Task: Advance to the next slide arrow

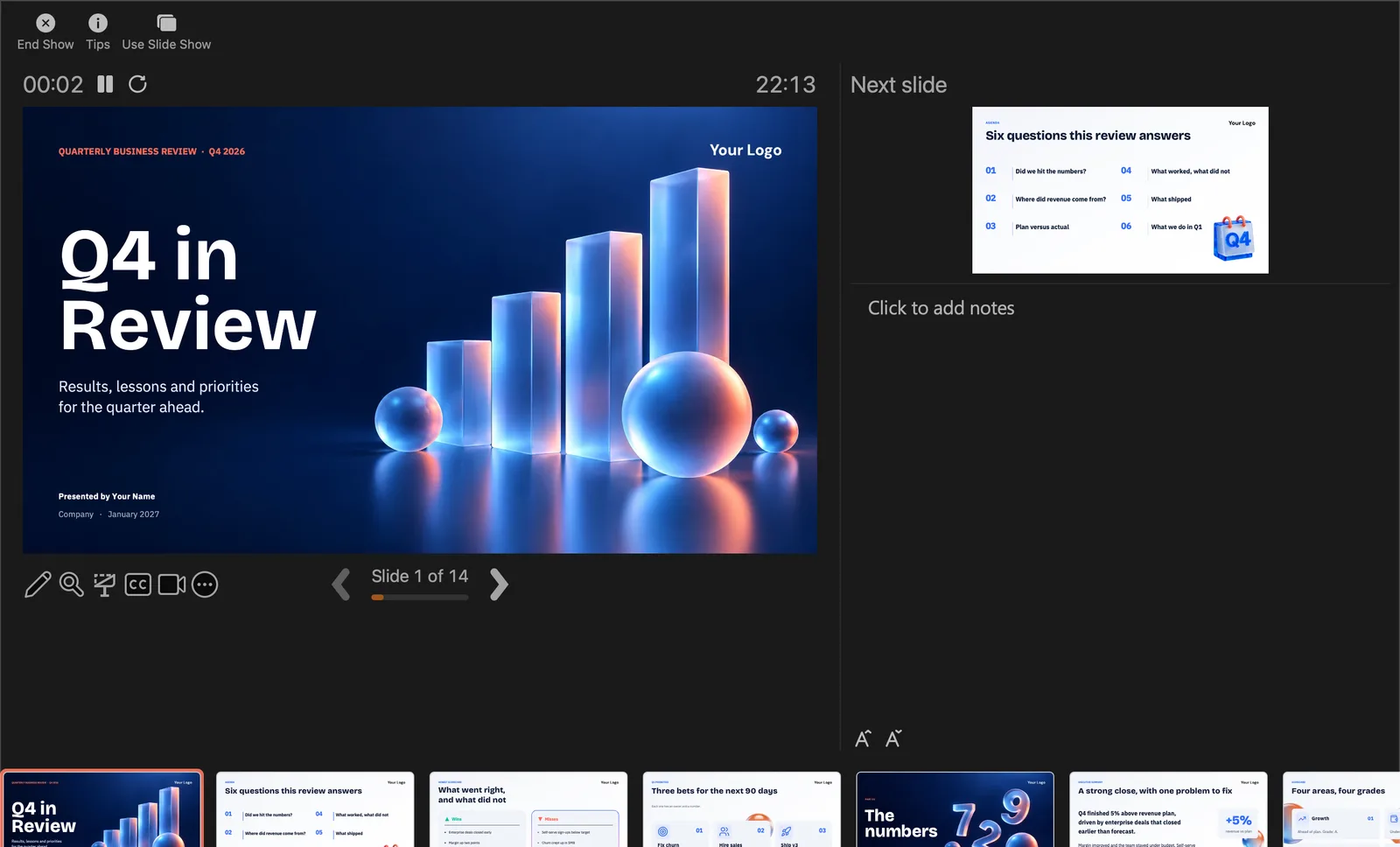Action: [x=499, y=584]
